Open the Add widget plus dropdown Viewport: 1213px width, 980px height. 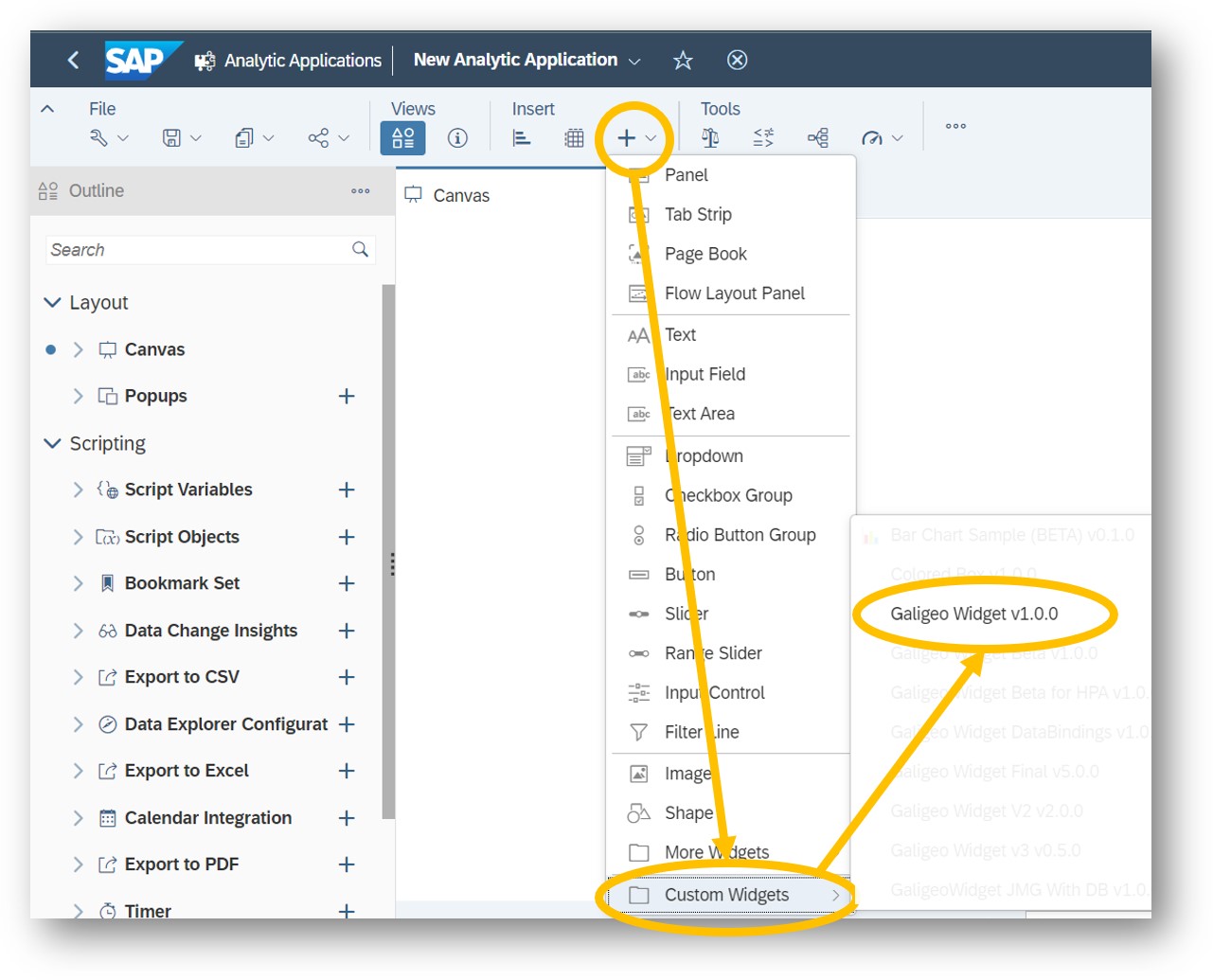click(x=636, y=138)
